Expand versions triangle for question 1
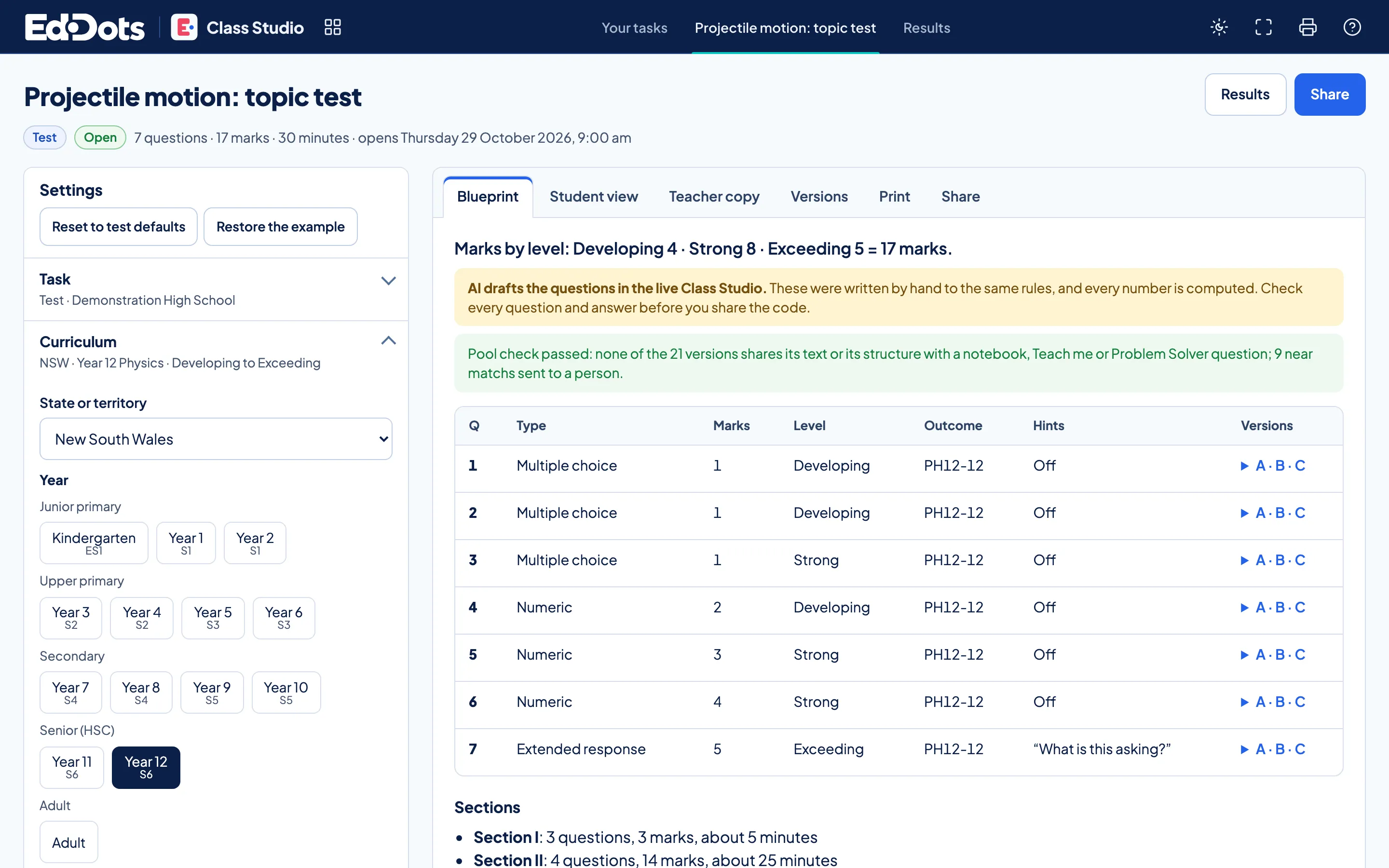The width and height of the screenshot is (1389, 868). tap(1244, 465)
